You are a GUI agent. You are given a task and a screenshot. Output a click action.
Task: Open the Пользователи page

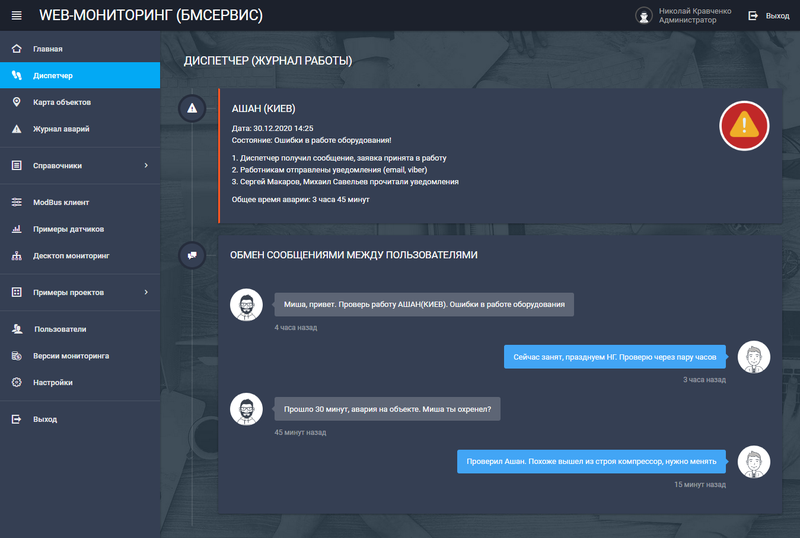point(80,329)
